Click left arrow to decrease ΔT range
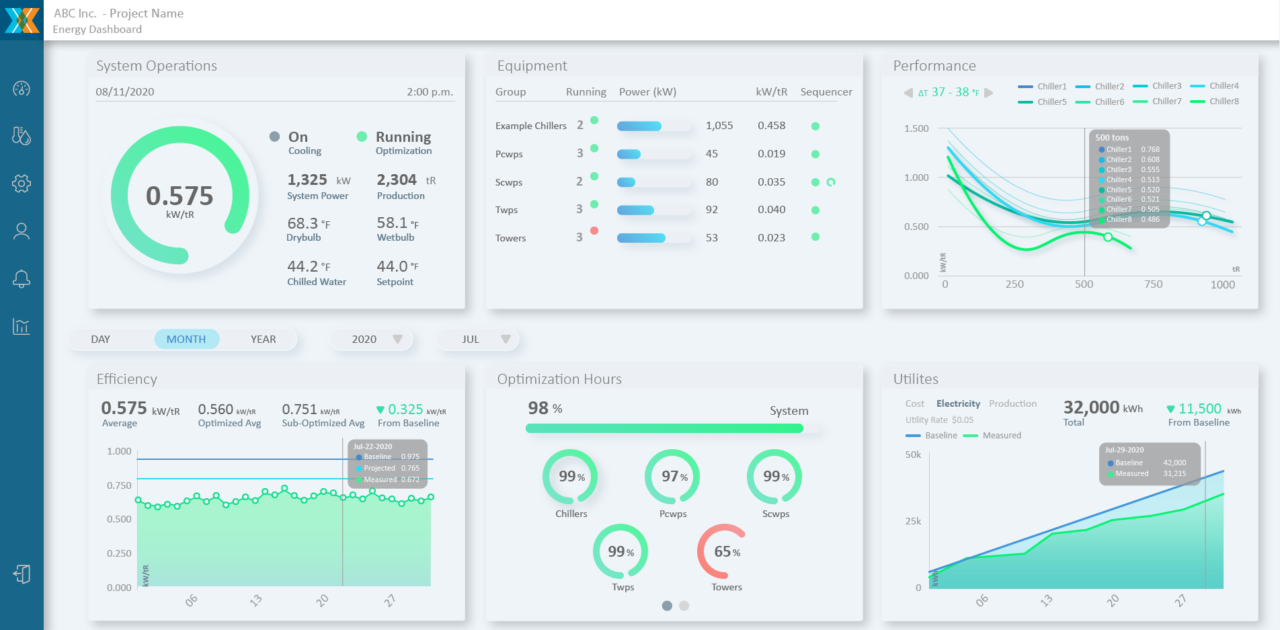 click(x=908, y=93)
